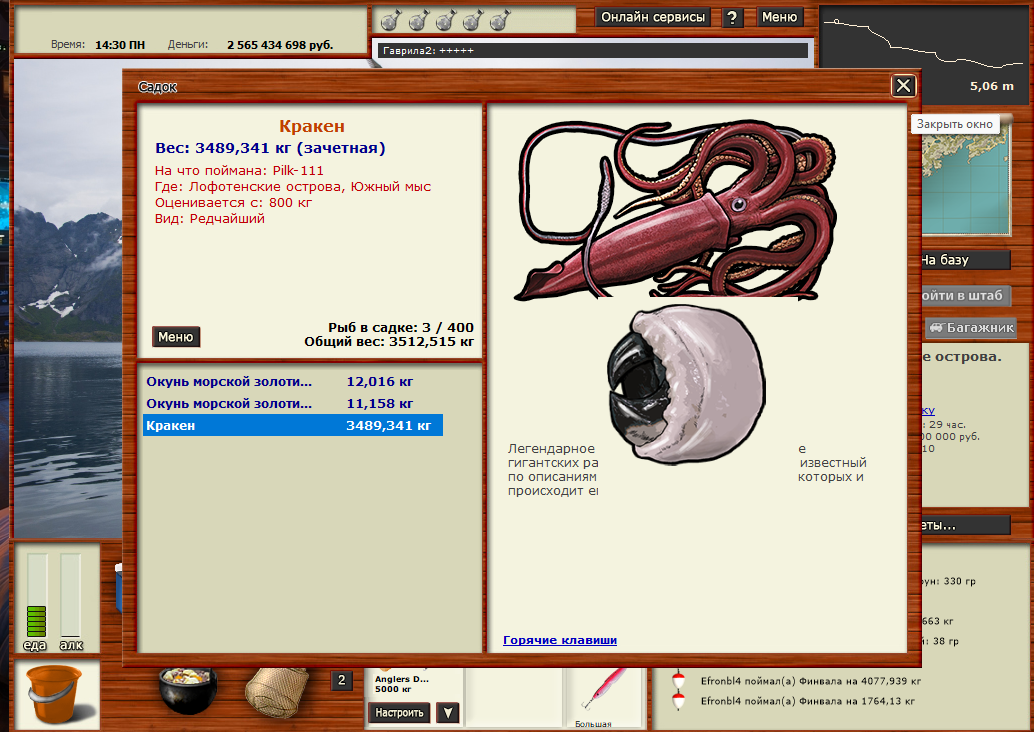This screenshot has height=732, width=1034.
Task: Open Онлайн сервисы menu
Action: tap(653, 17)
